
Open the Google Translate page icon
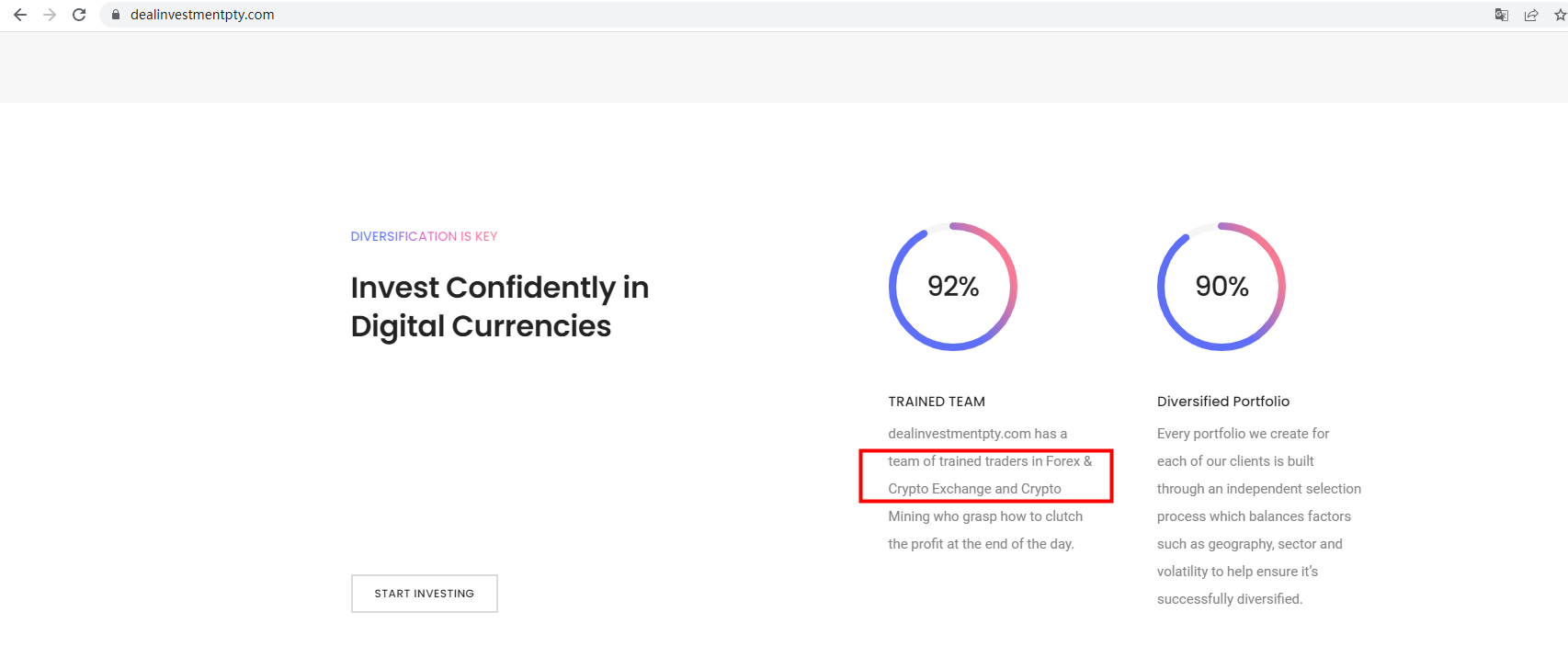click(1502, 15)
